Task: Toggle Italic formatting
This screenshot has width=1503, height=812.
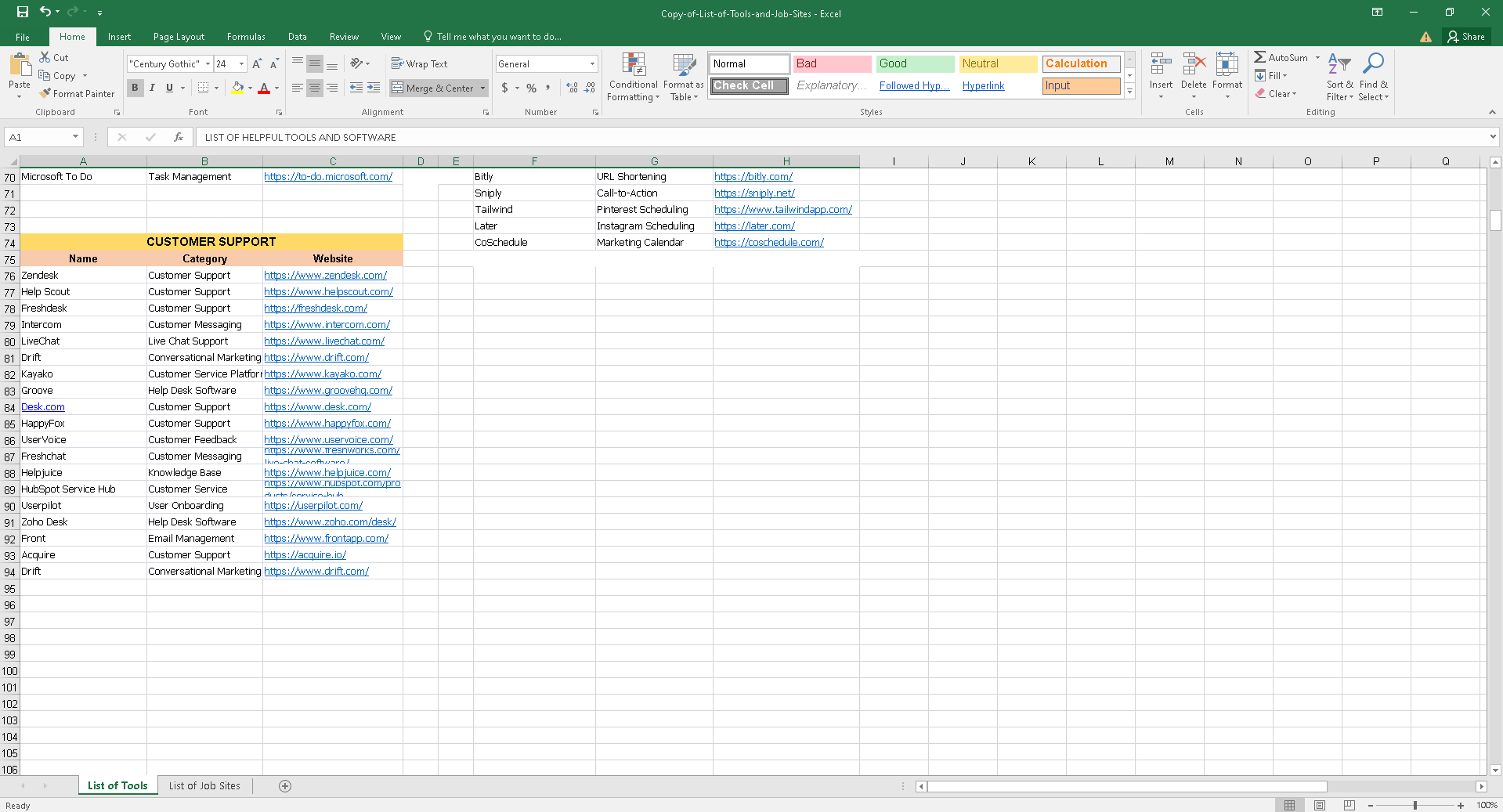Action: pos(152,88)
